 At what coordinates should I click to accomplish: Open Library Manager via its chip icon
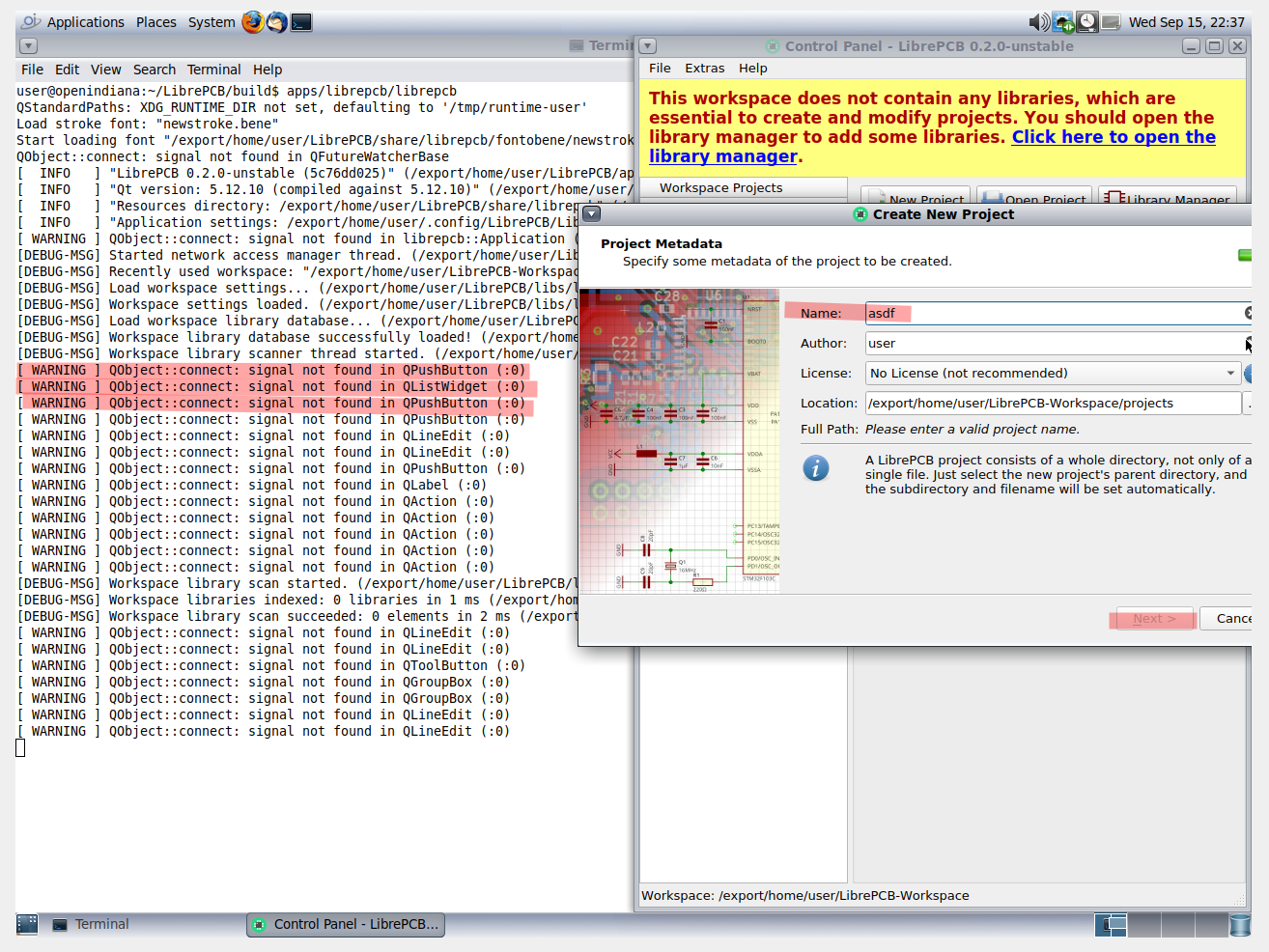coord(1114,197)
